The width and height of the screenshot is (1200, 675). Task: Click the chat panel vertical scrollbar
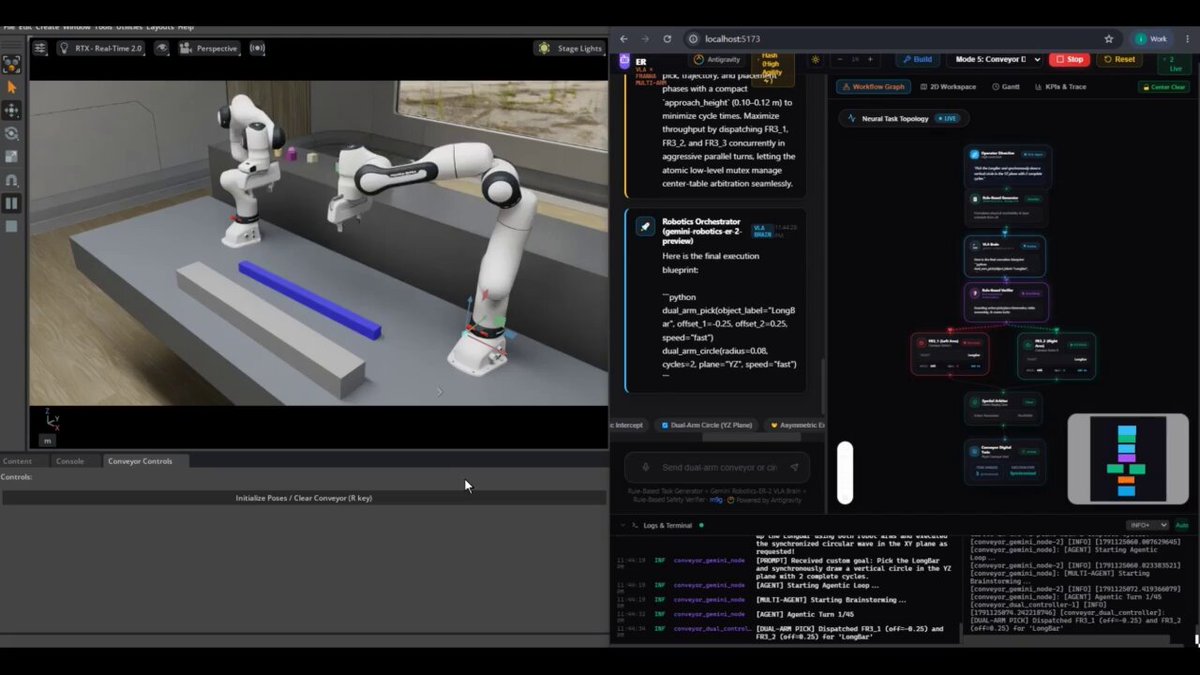click(823, 385)
